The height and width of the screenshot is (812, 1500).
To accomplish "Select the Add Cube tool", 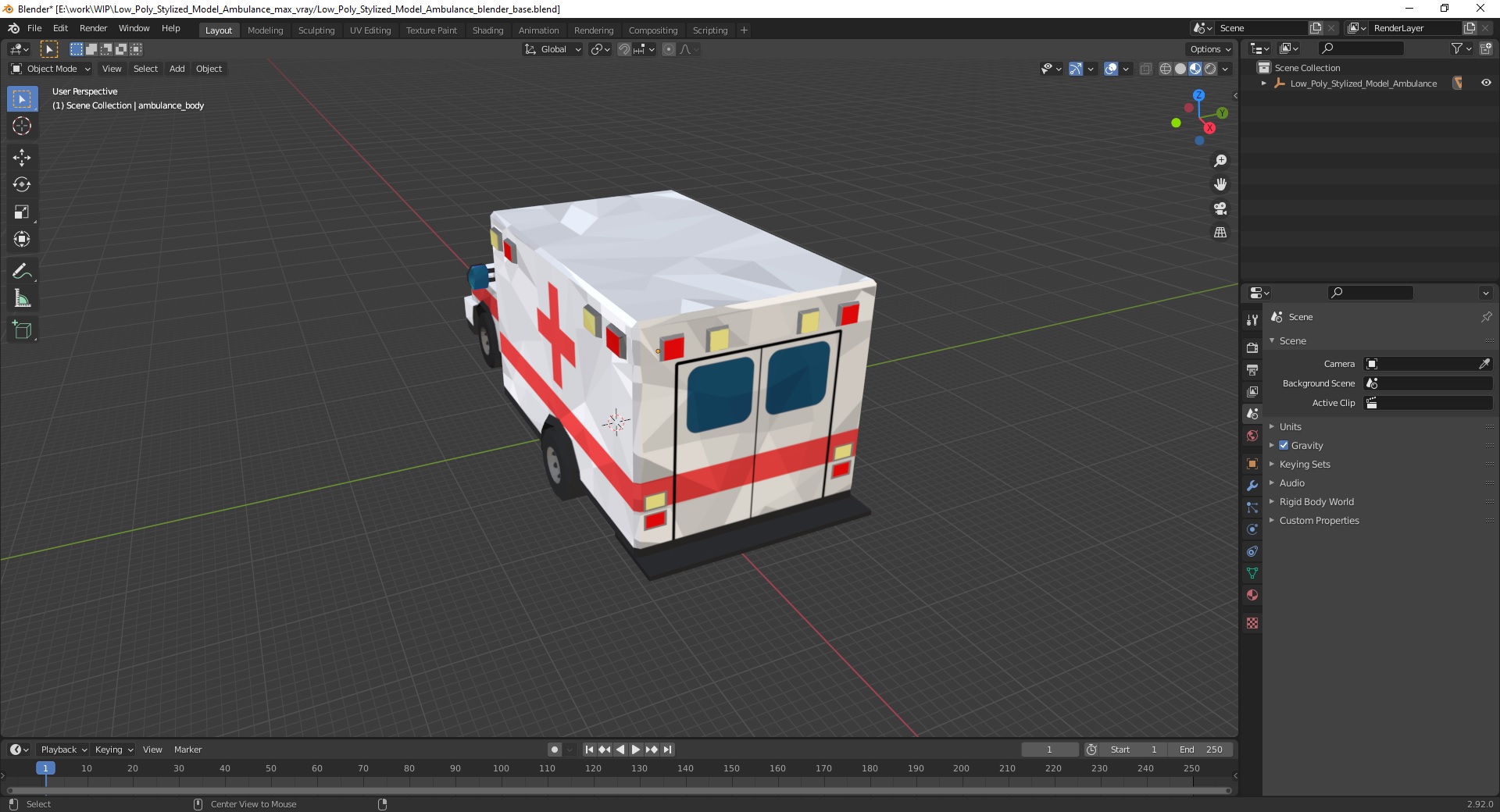I will (22, 330).
